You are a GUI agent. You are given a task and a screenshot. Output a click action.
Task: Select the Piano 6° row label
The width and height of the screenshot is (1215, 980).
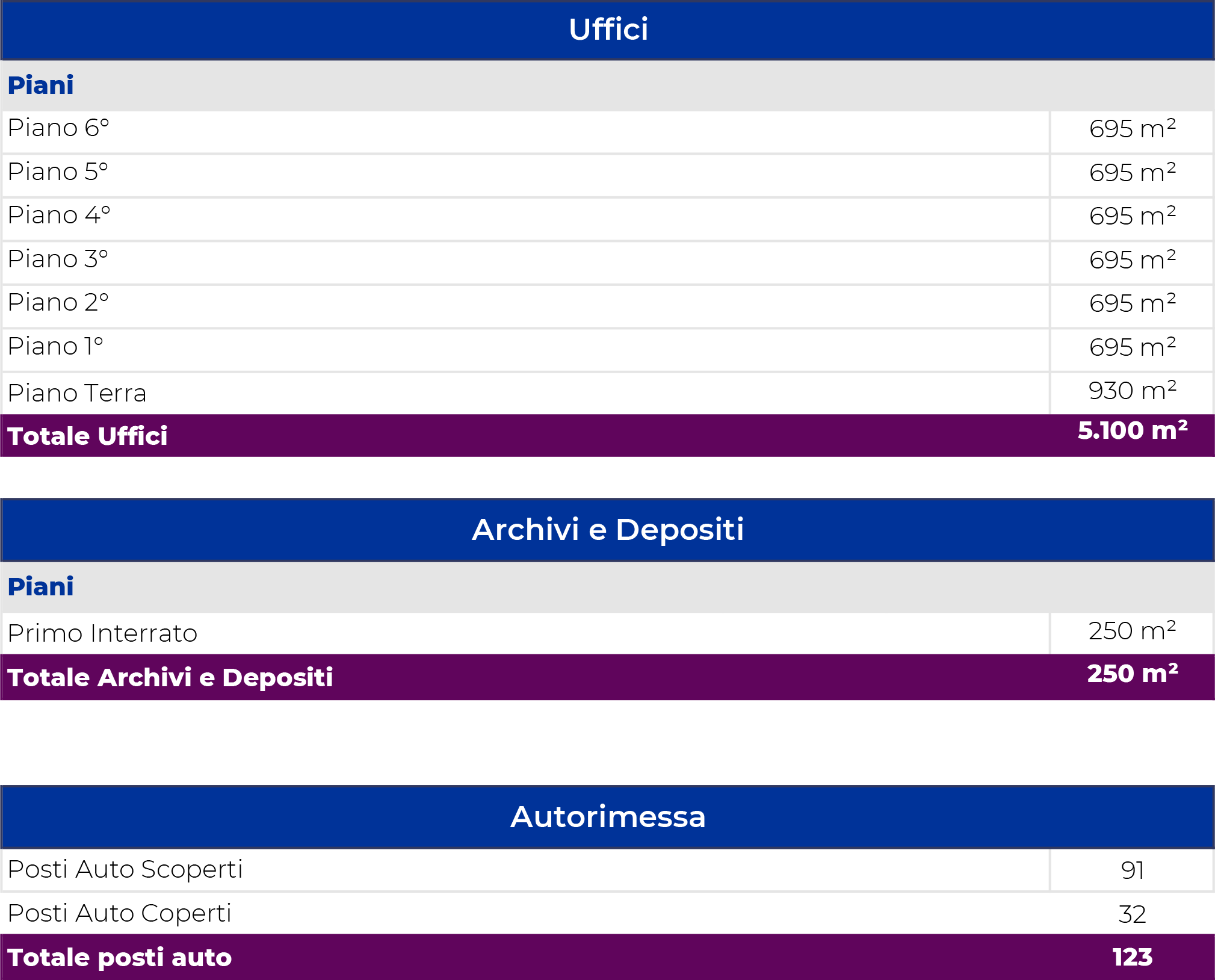58,128
